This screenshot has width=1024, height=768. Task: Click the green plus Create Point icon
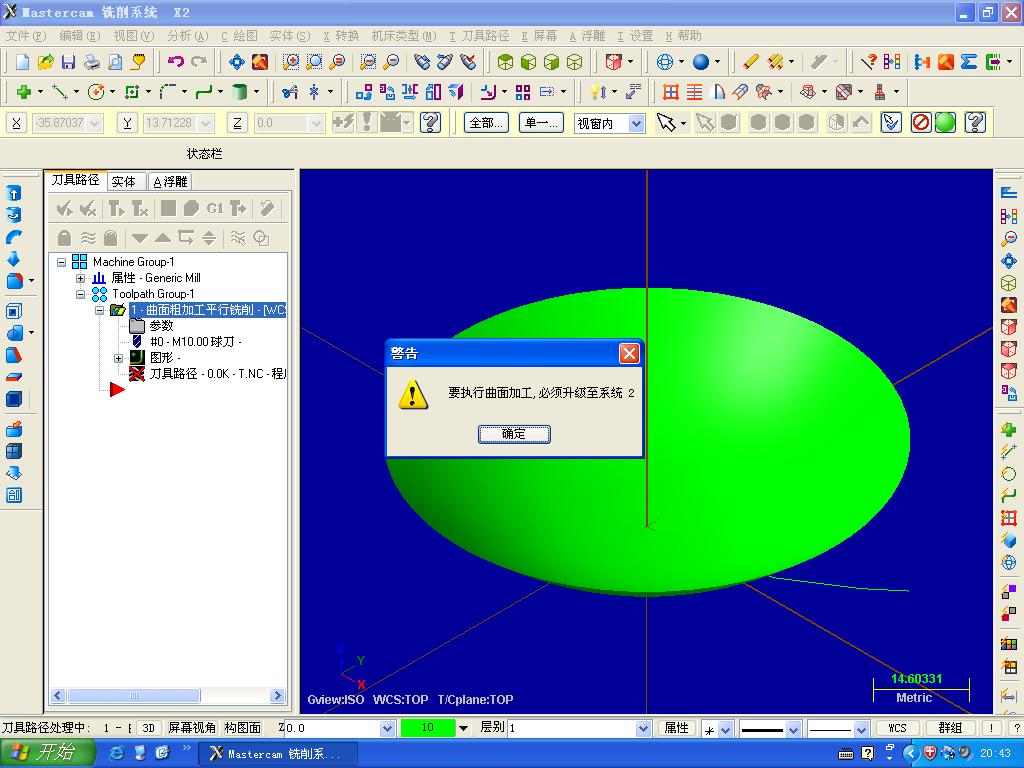[24, 92]
